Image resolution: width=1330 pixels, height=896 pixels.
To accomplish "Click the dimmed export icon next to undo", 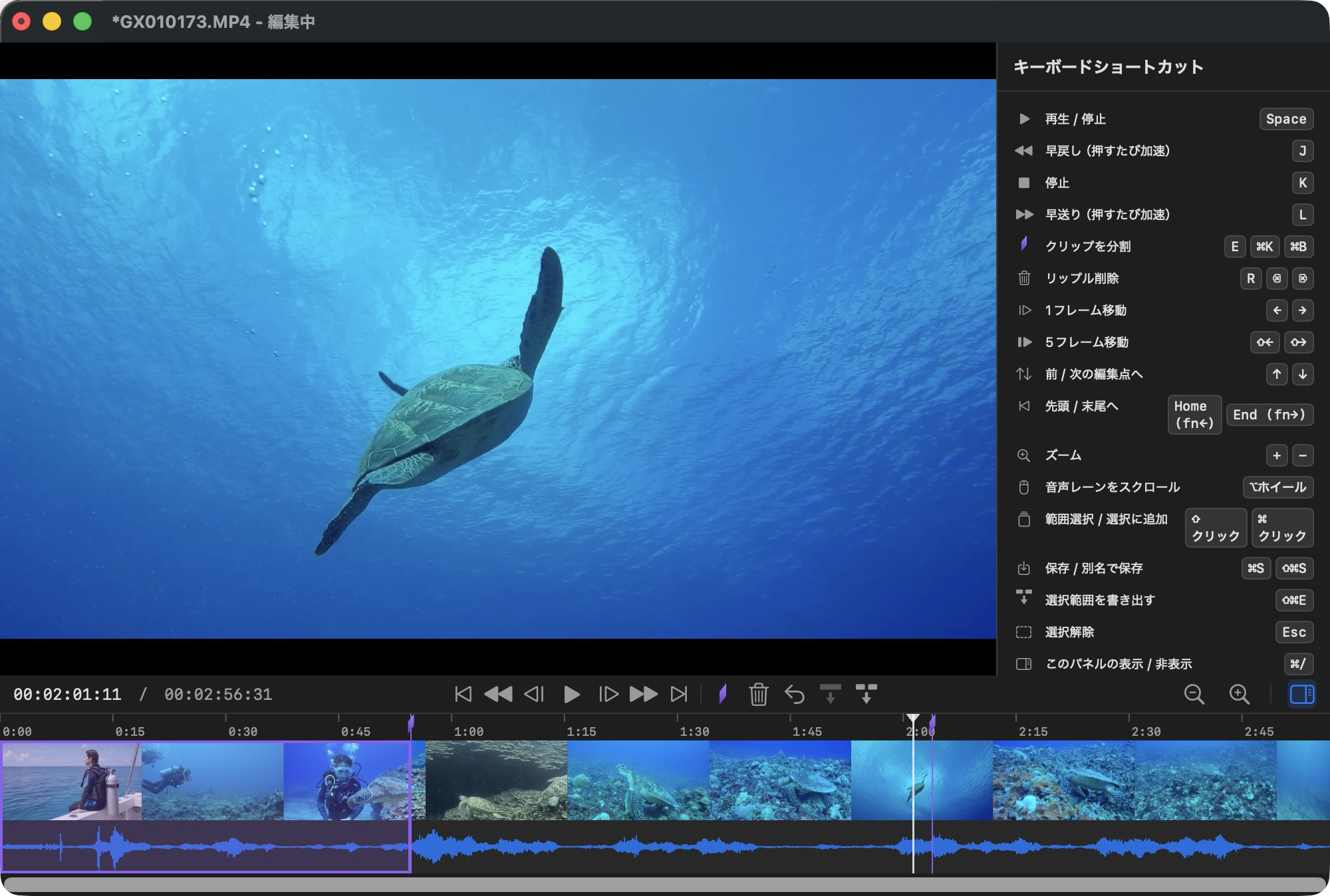I will tap(830, 693).
